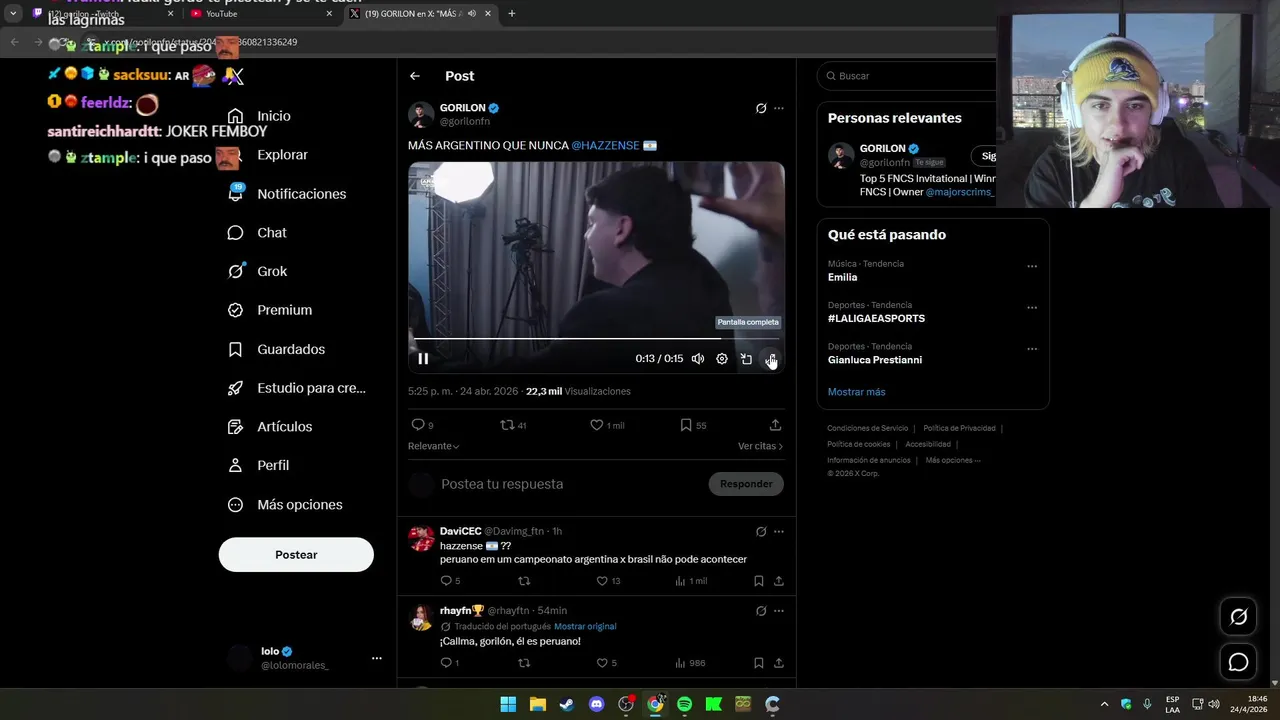
Task: Open lolo account menu dots
Action: tap(377, 658)
